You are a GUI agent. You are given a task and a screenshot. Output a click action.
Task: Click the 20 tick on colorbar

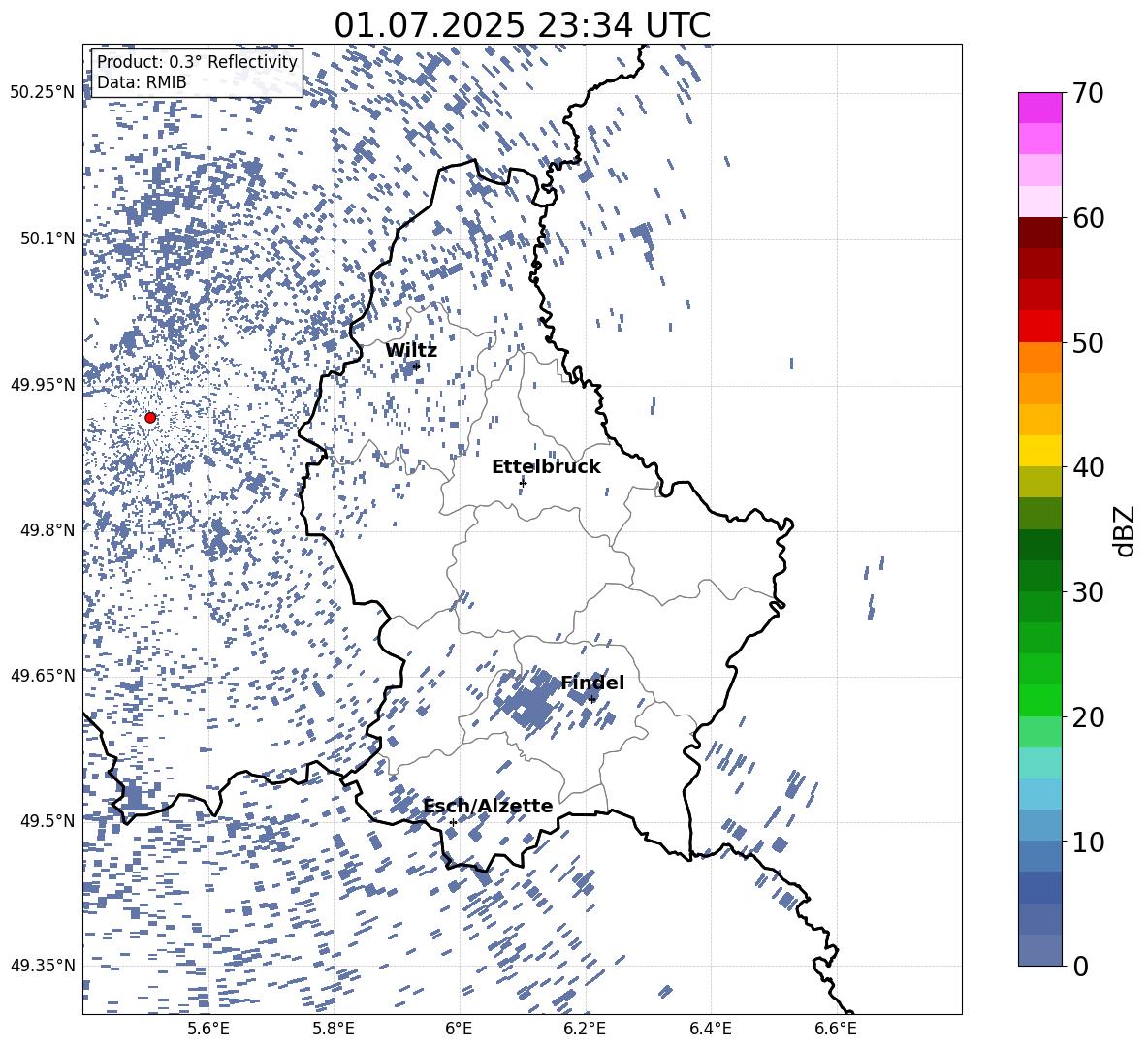click(1089, 716)
